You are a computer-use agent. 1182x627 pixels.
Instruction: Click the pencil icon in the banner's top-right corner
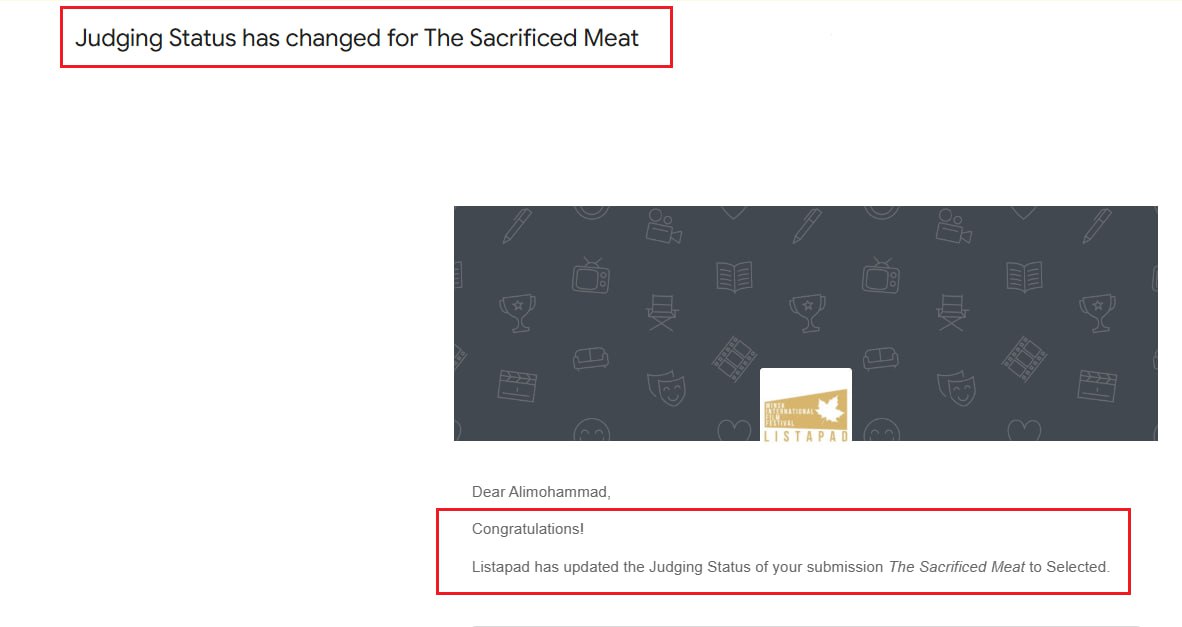coord(1096,226)
